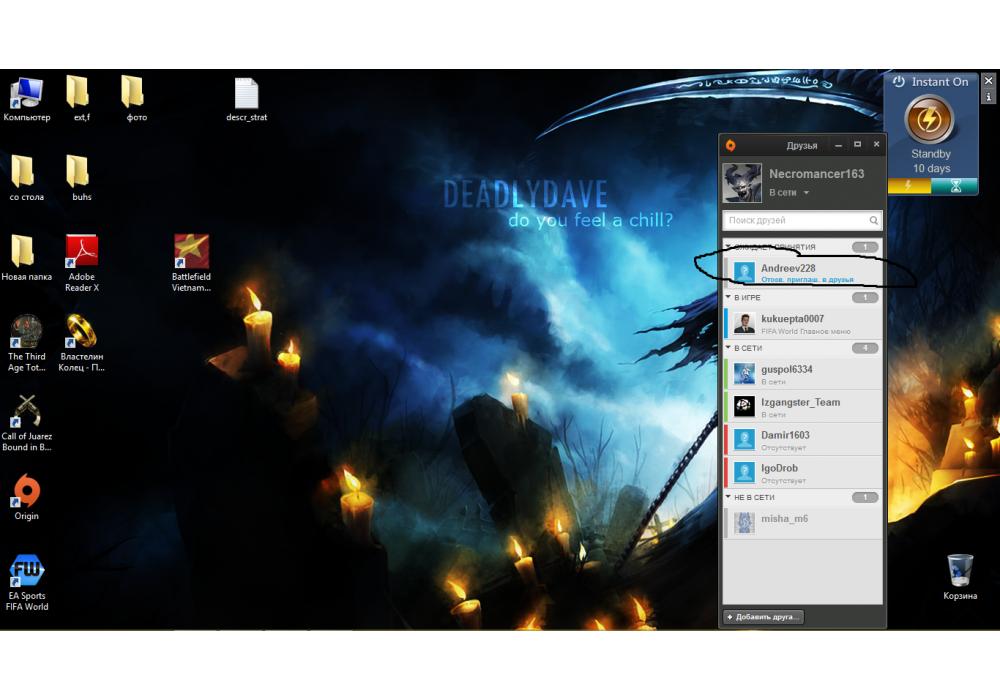Focus the Поиск друзей search field
The image size is (1000, 700).
tap(802, 221)
